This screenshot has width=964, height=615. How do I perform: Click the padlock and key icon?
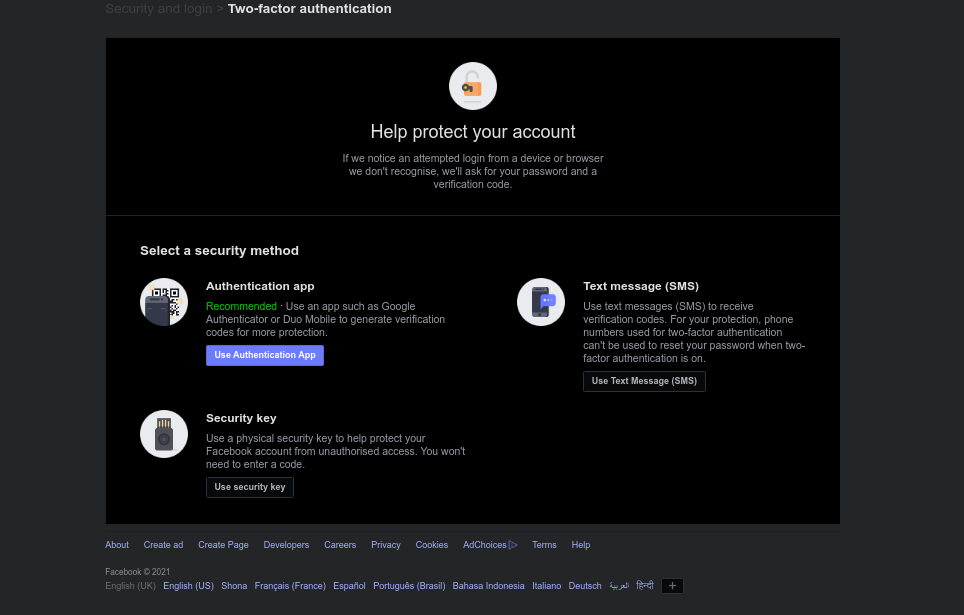(472, 86)
